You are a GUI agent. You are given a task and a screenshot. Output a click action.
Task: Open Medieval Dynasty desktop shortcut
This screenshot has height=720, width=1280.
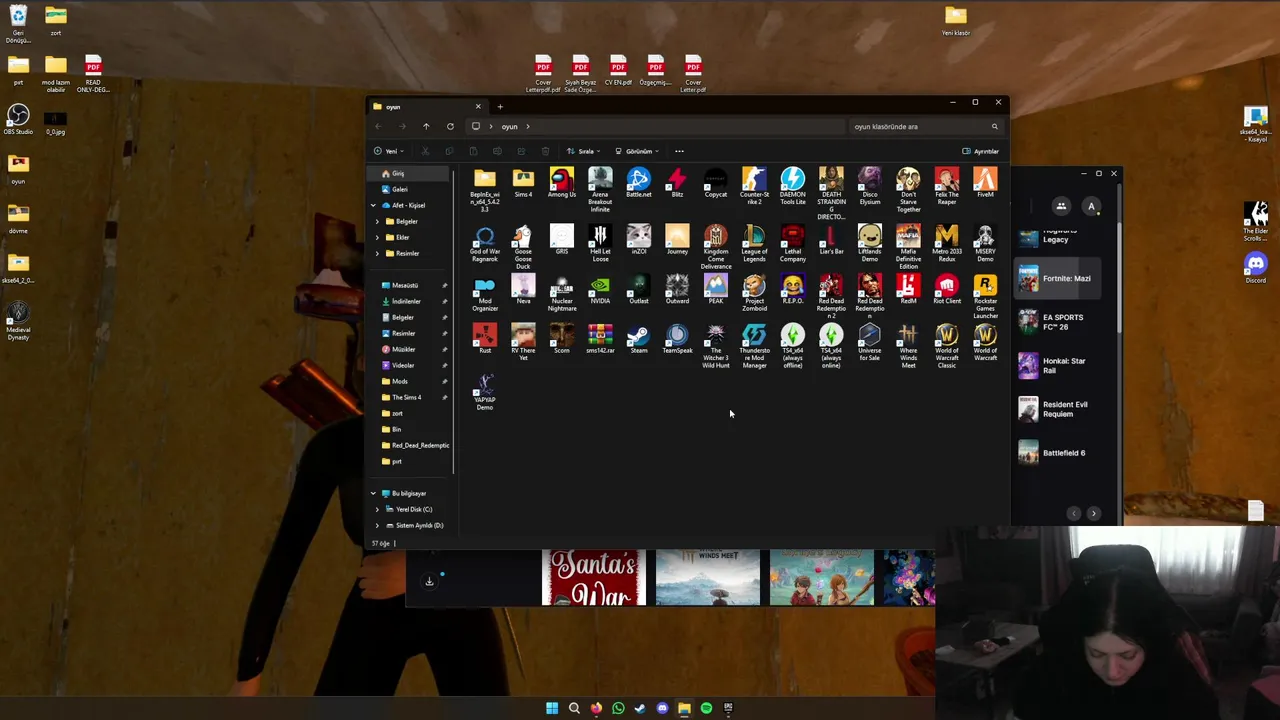[18, 322]
